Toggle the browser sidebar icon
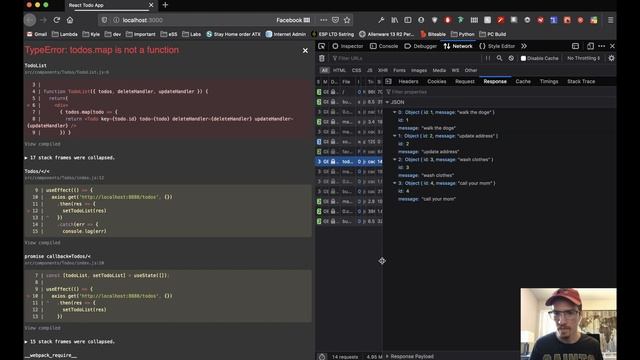640x360 pixels. point(408,20)
